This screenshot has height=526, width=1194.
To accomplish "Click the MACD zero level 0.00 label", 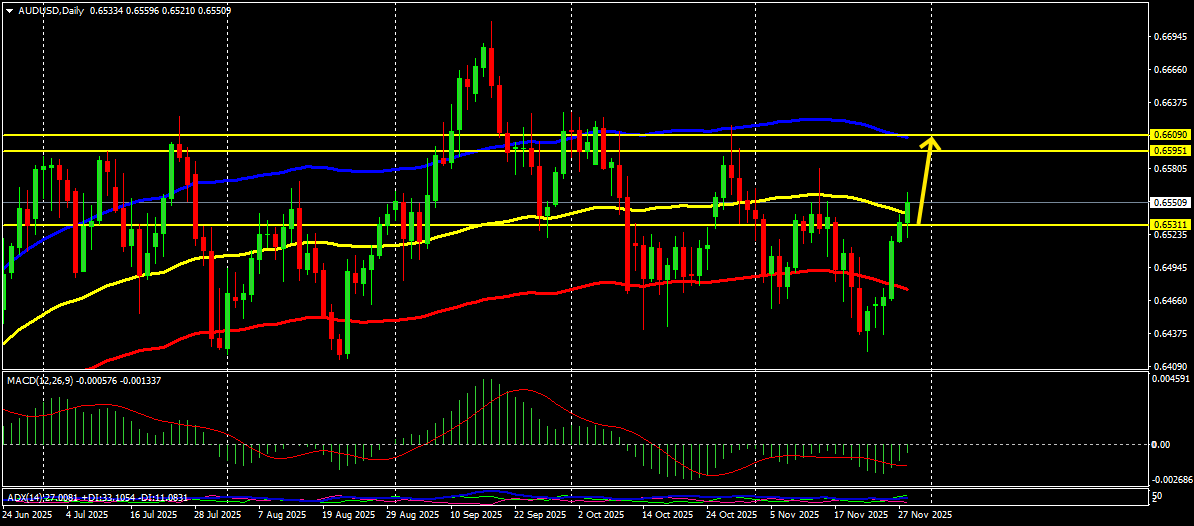I will point(1162,445).
